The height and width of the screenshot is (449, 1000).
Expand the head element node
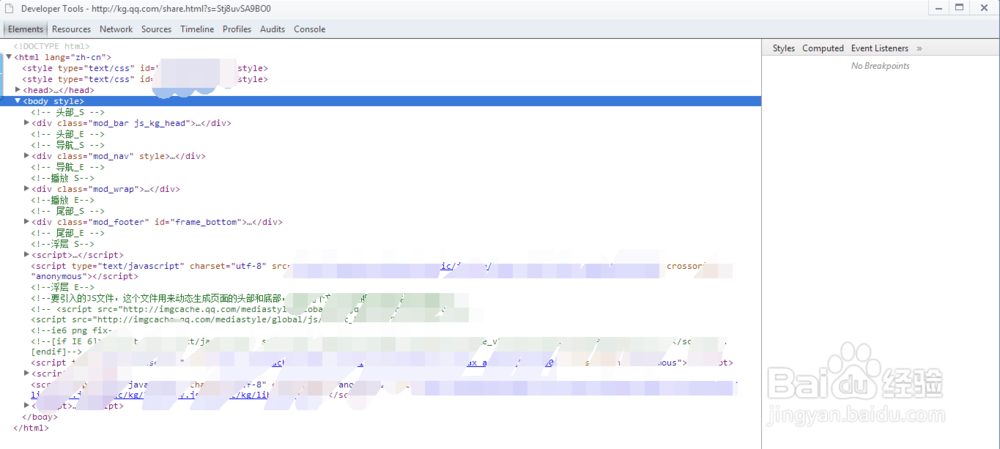click(x=18, y=90)
